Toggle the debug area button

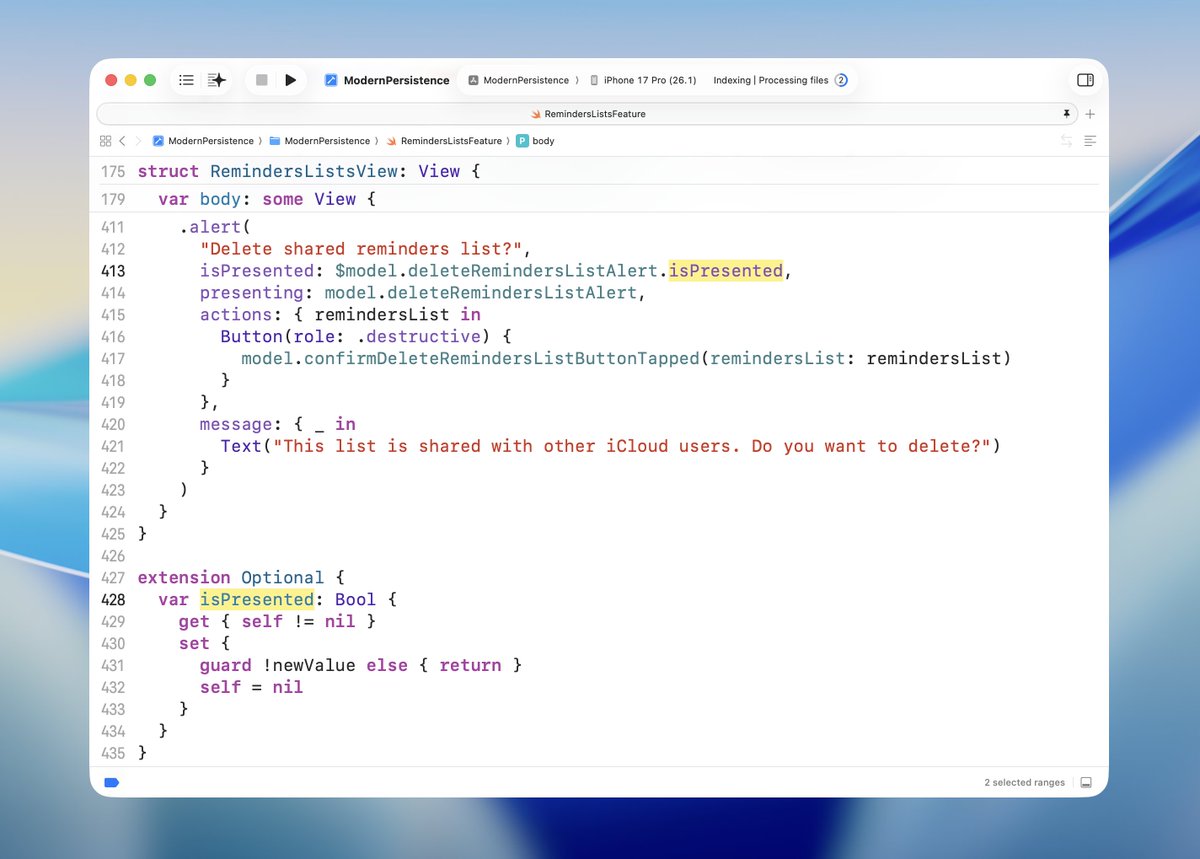pos(1087,782)
